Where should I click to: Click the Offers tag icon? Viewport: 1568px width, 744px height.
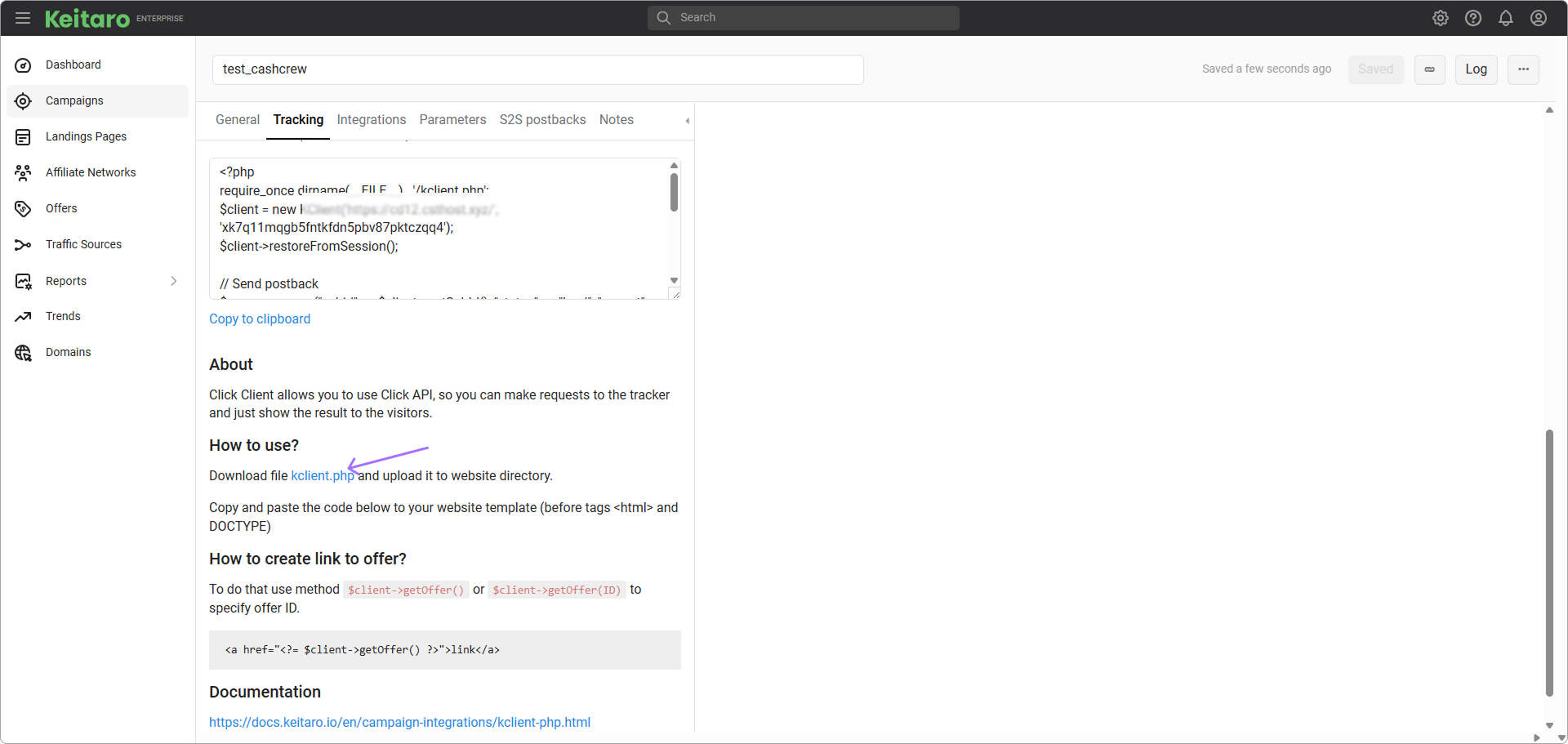(x=23, y=209)
